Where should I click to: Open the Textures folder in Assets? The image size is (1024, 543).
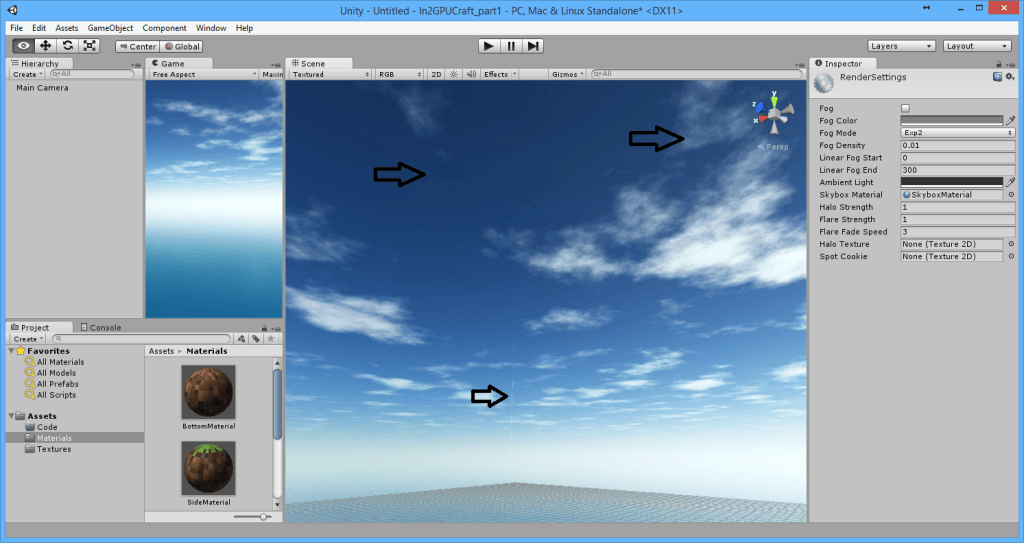click(54, 449)
